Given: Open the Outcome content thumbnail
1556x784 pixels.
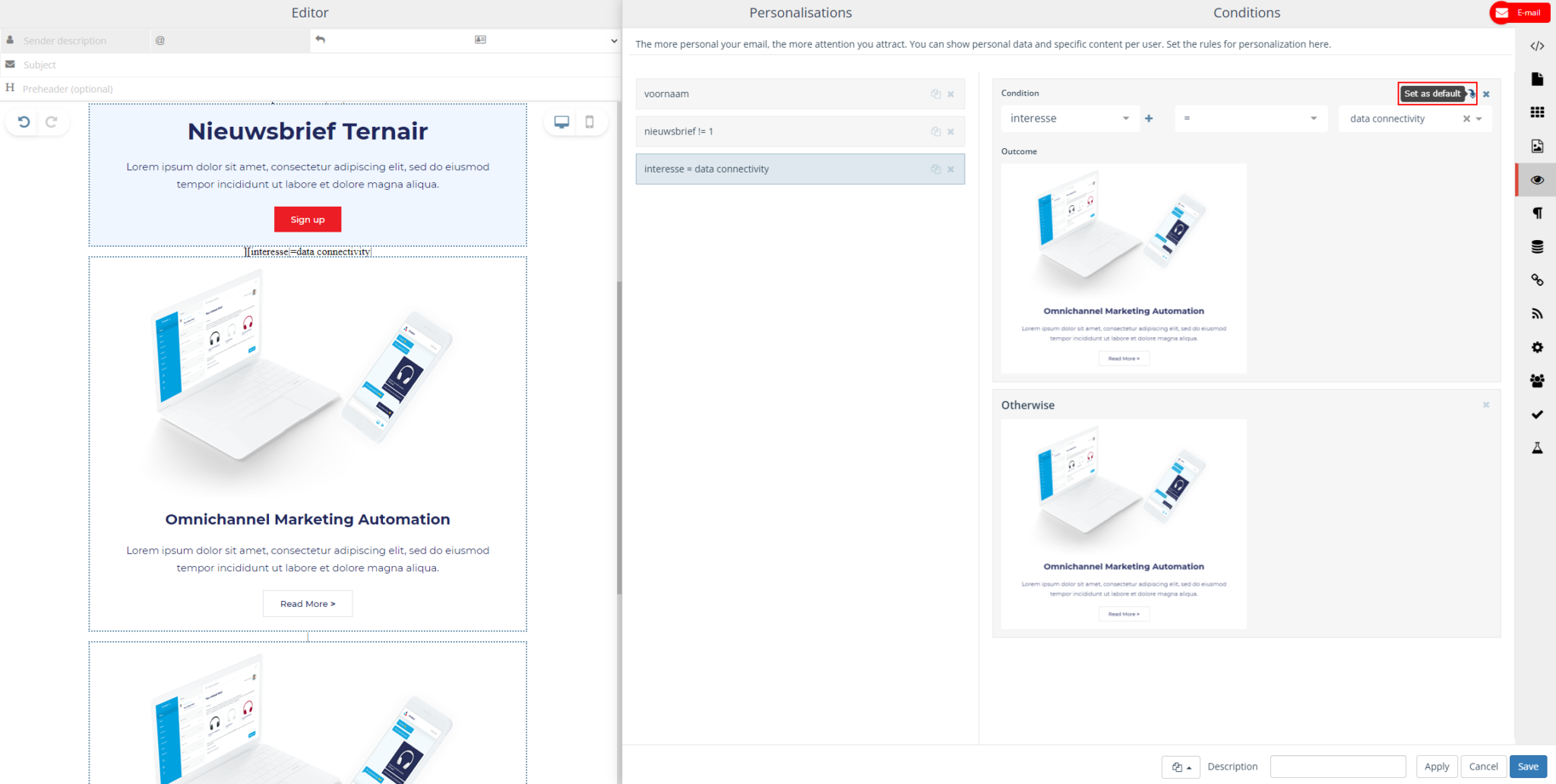Looking at the screenshot, I should click(x=1124, y=268).
